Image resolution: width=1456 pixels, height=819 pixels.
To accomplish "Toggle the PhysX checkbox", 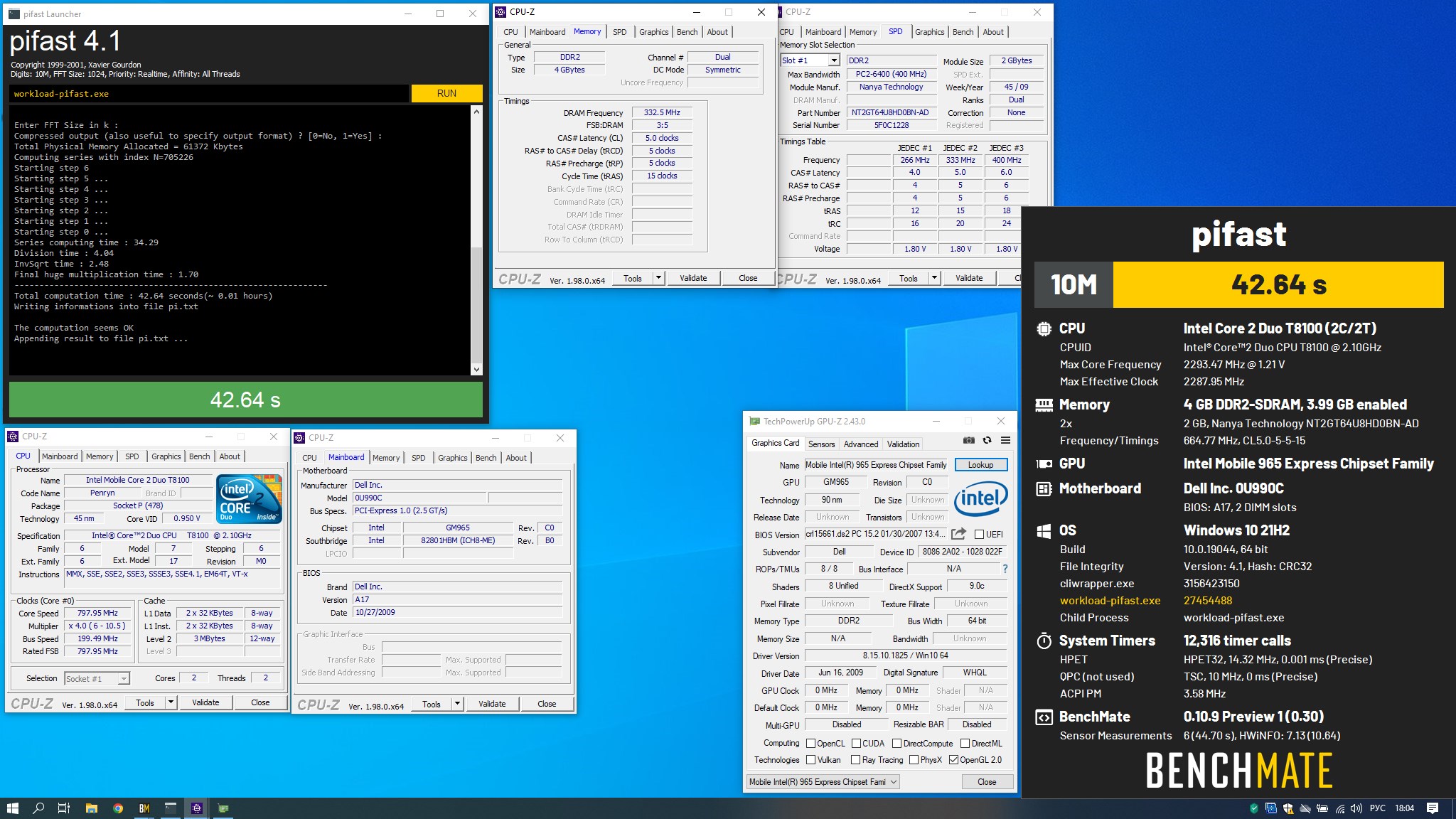I will click(x=914, y=760).
